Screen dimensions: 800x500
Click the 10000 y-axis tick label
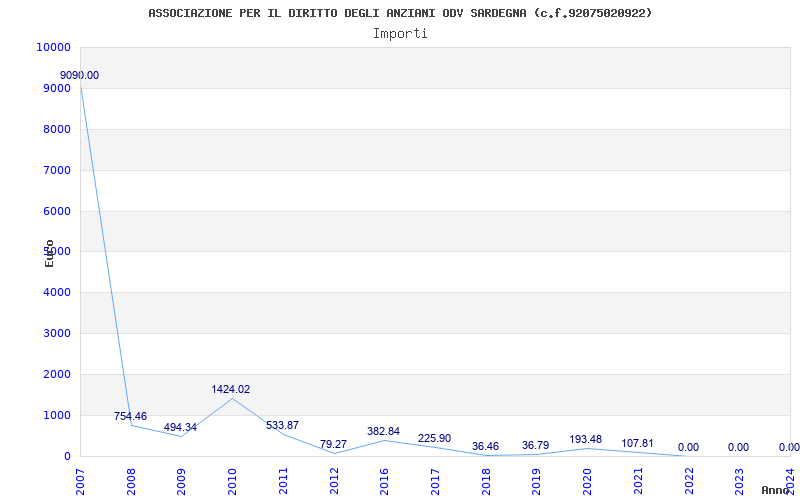[x=52, y=48]
